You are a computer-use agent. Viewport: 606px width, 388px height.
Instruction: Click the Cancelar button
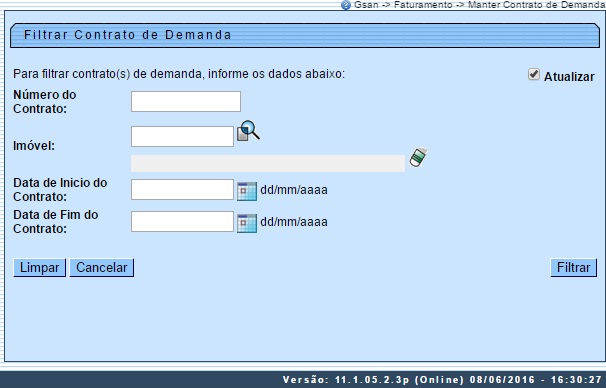pos(102,267)
